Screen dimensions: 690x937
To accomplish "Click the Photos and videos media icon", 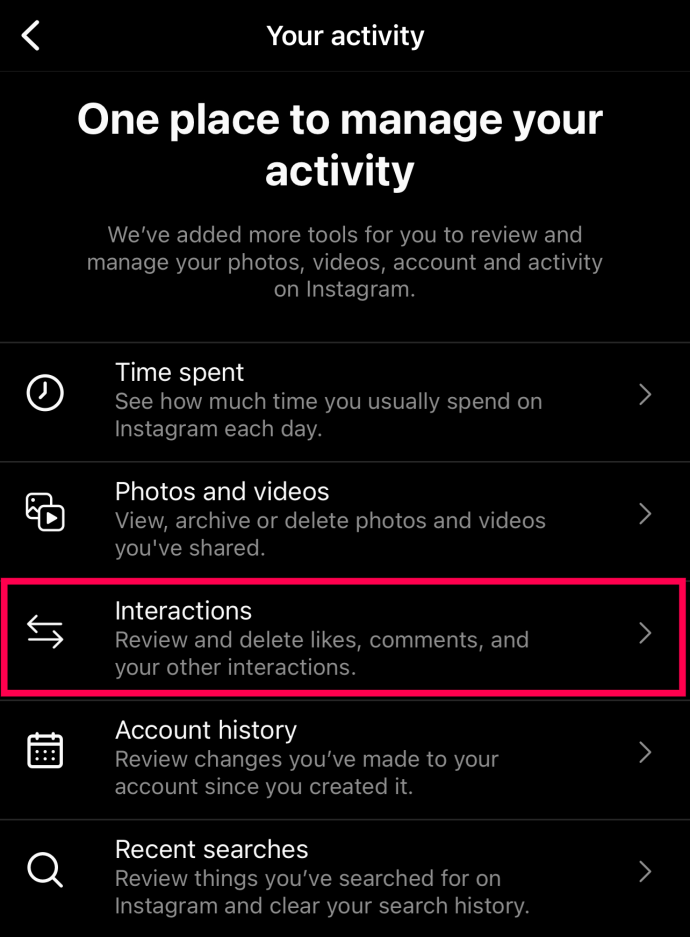I will [45, 512].
